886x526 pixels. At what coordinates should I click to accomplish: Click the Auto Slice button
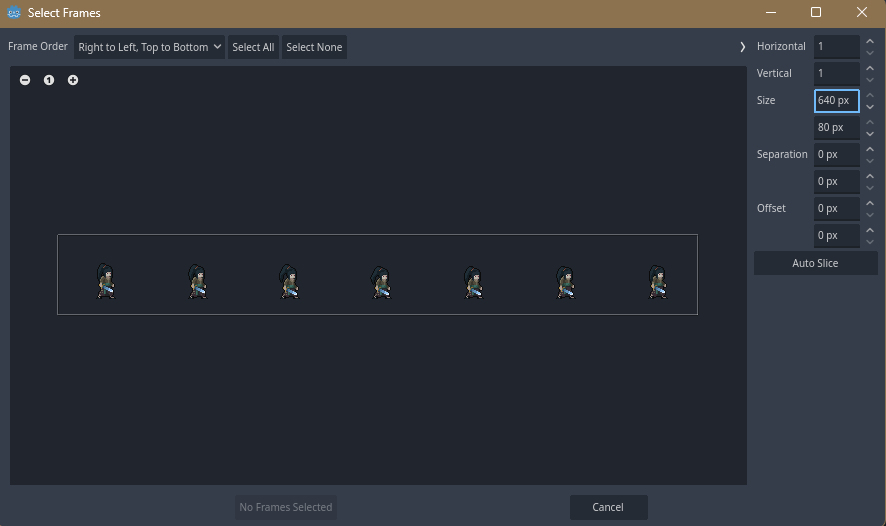pyautogui.click(x=815, y=263)
